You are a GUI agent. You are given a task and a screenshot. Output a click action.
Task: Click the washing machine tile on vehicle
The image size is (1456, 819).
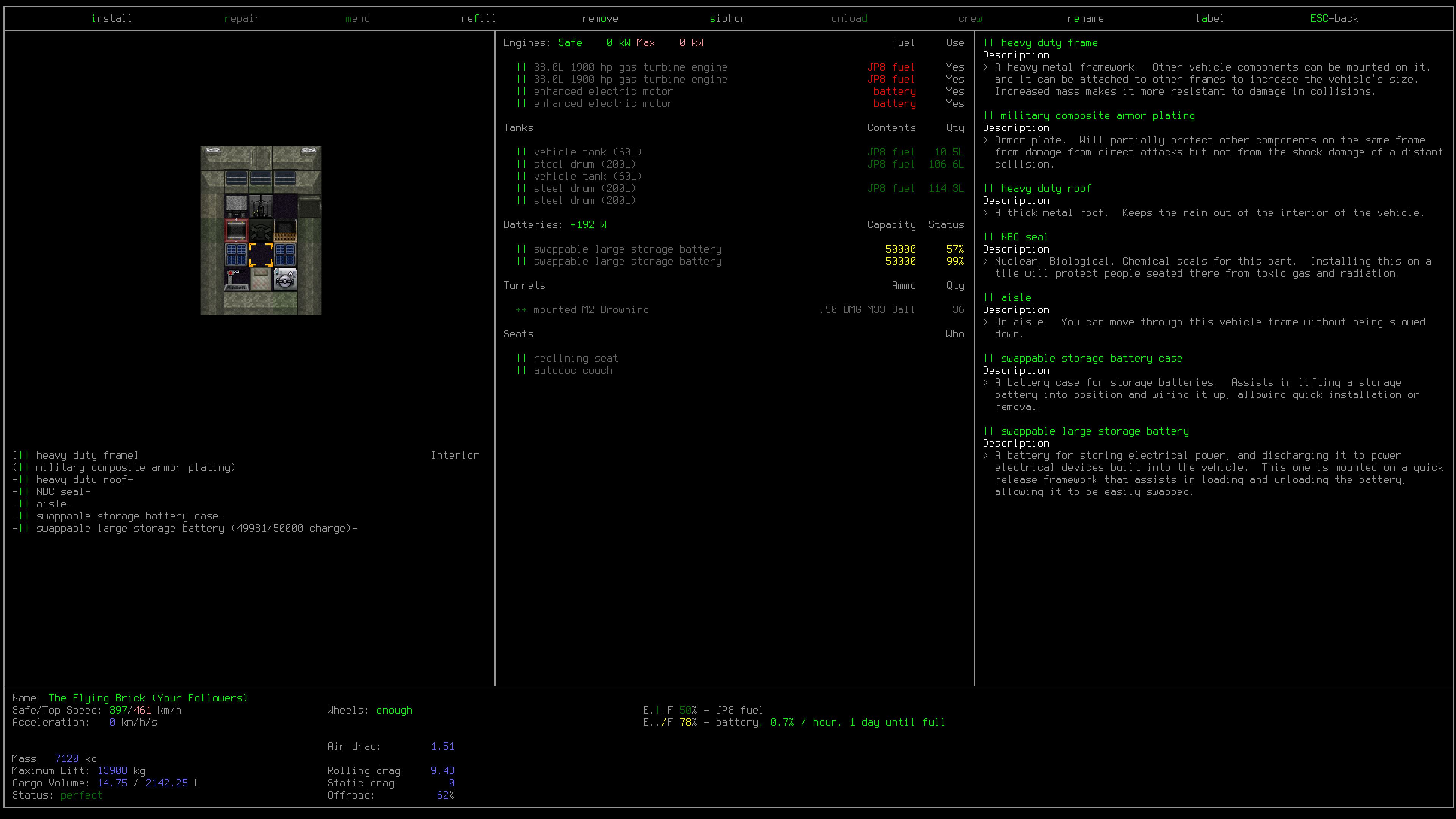click(x=285, y=279)
